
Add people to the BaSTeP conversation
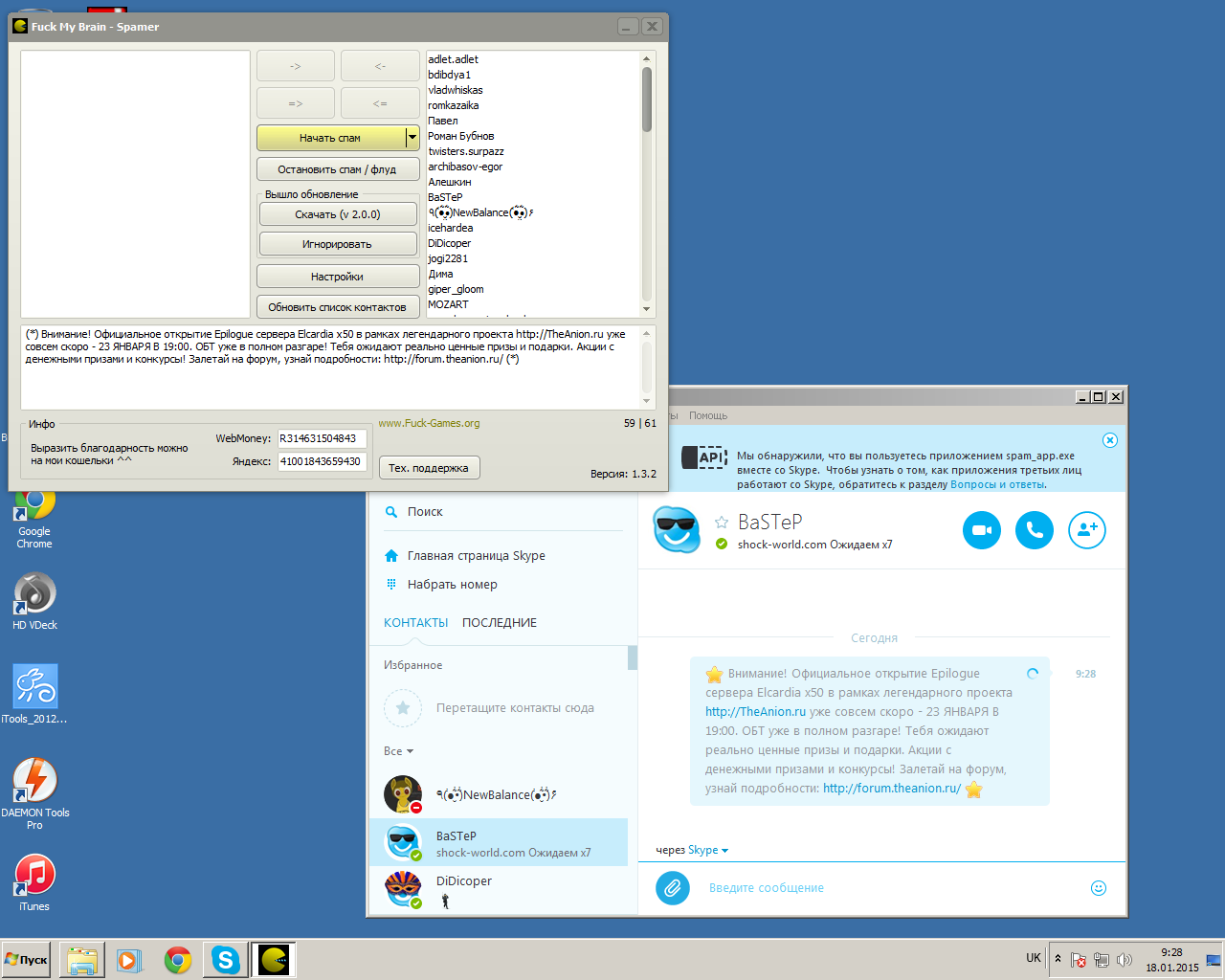click(1087, 530)
